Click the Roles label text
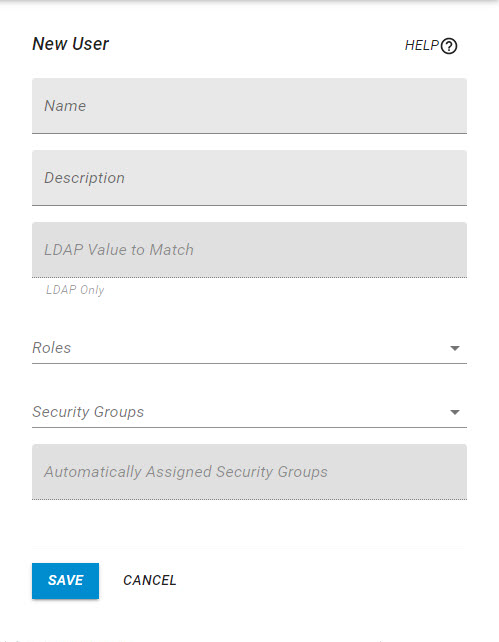The image size is (499, 642). (52, 348)
